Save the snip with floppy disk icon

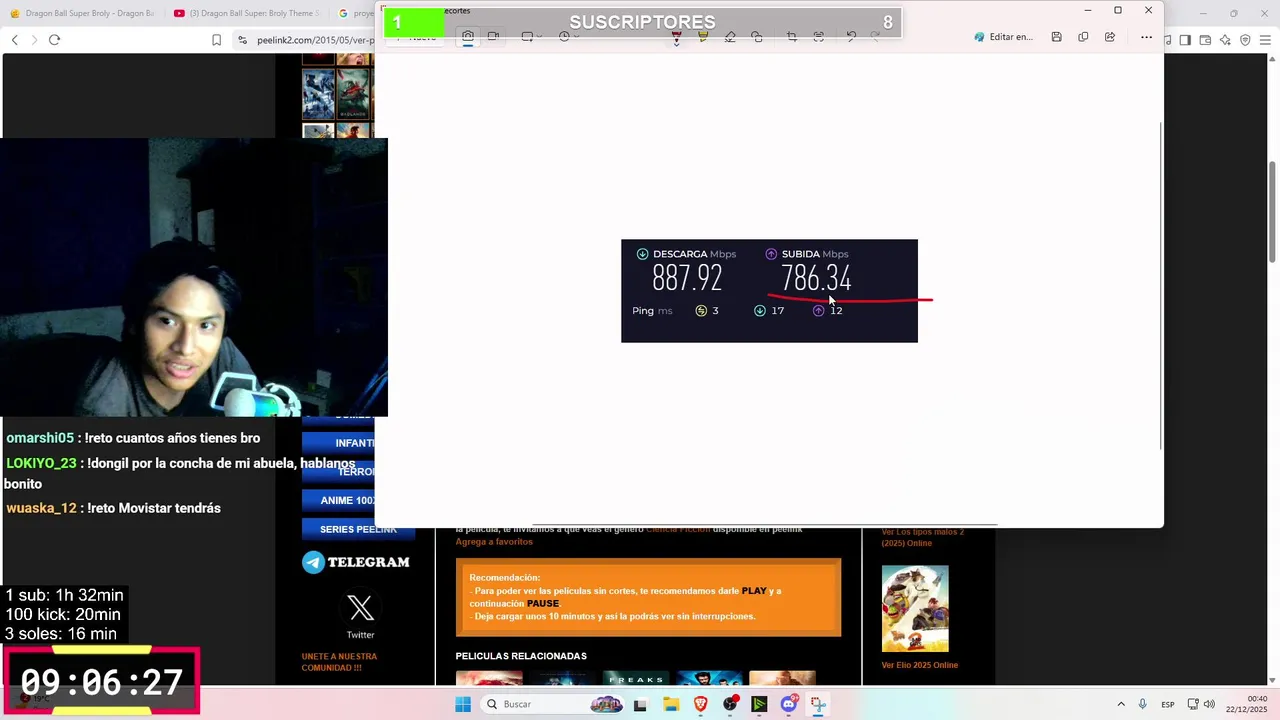tap(1056, 37)
